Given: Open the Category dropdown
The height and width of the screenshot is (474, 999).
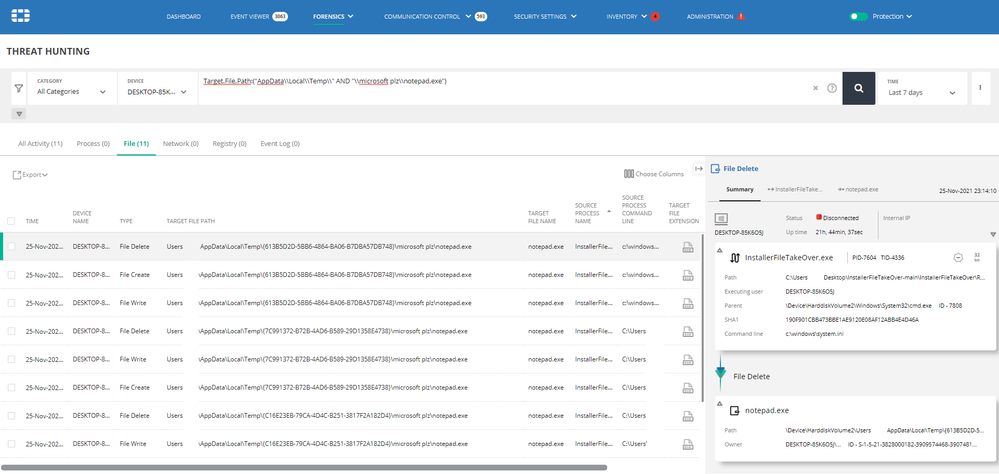Looking at the screenshot, I should pos(71,92).
